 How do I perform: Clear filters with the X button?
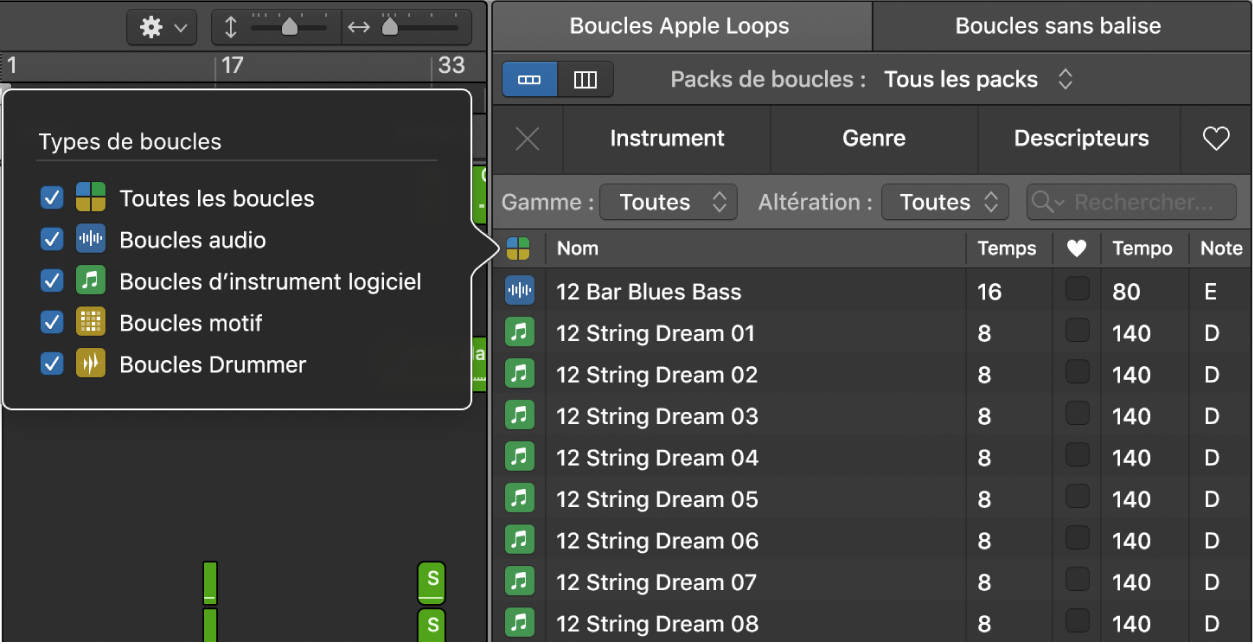point(527,139)
